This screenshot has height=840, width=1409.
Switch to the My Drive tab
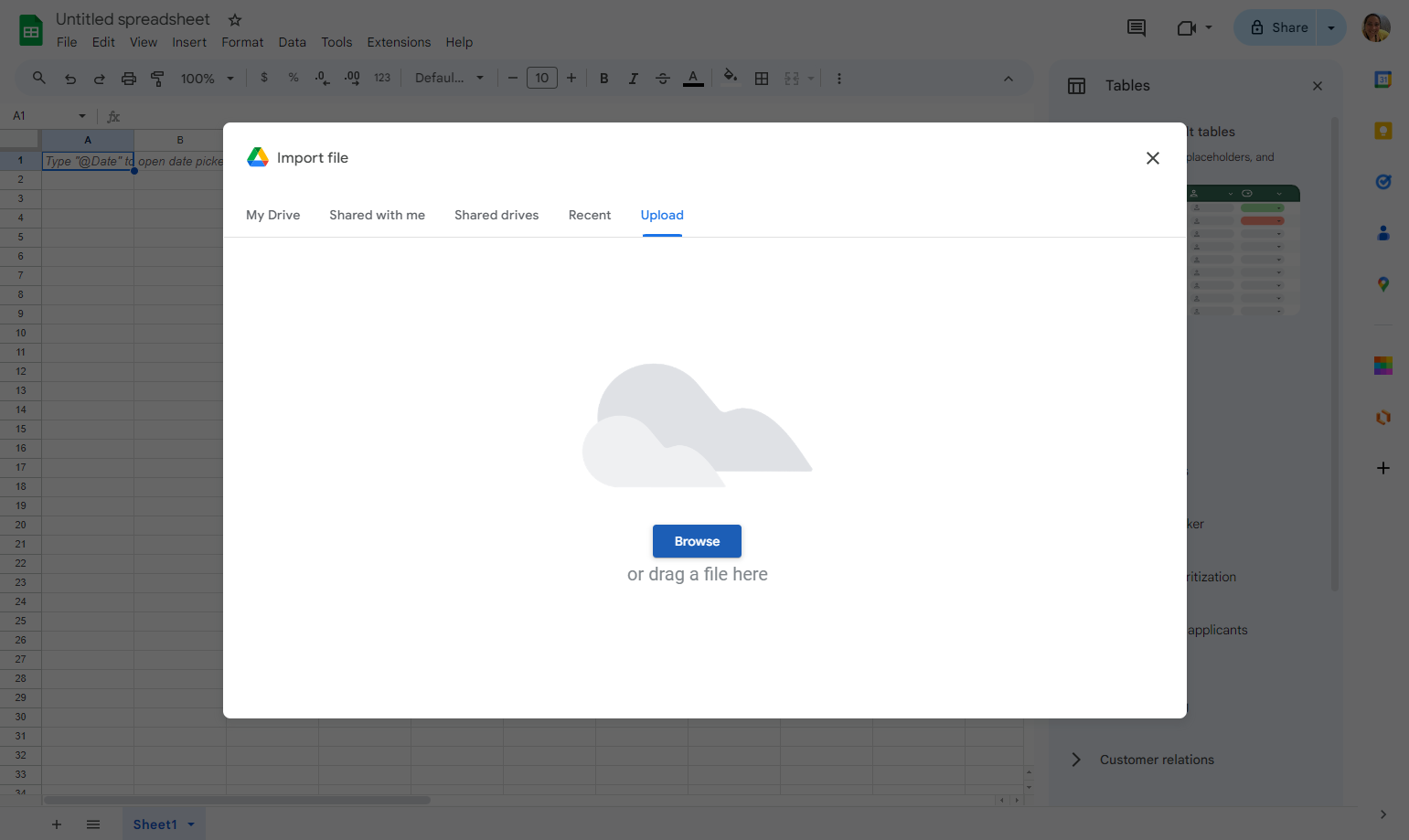(x=272, y=215)
